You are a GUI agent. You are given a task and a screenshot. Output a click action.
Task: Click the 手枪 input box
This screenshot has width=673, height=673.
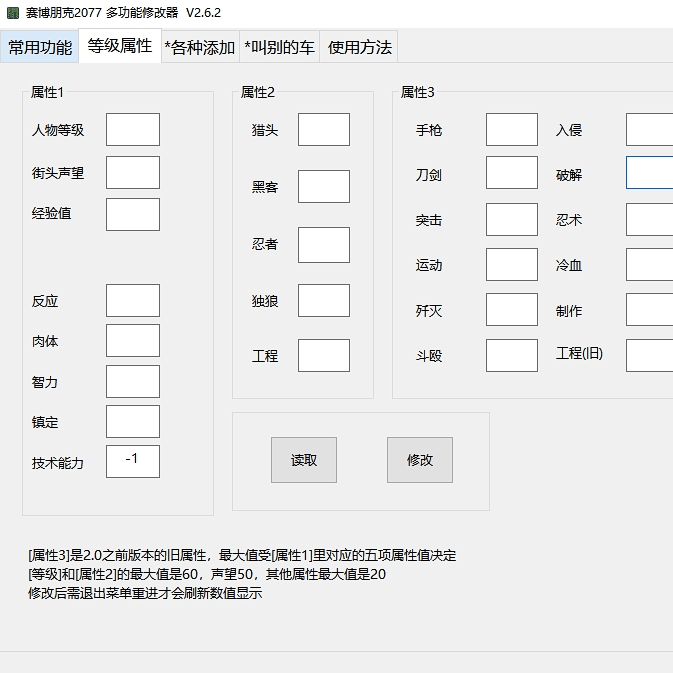(x=512, y=130)
